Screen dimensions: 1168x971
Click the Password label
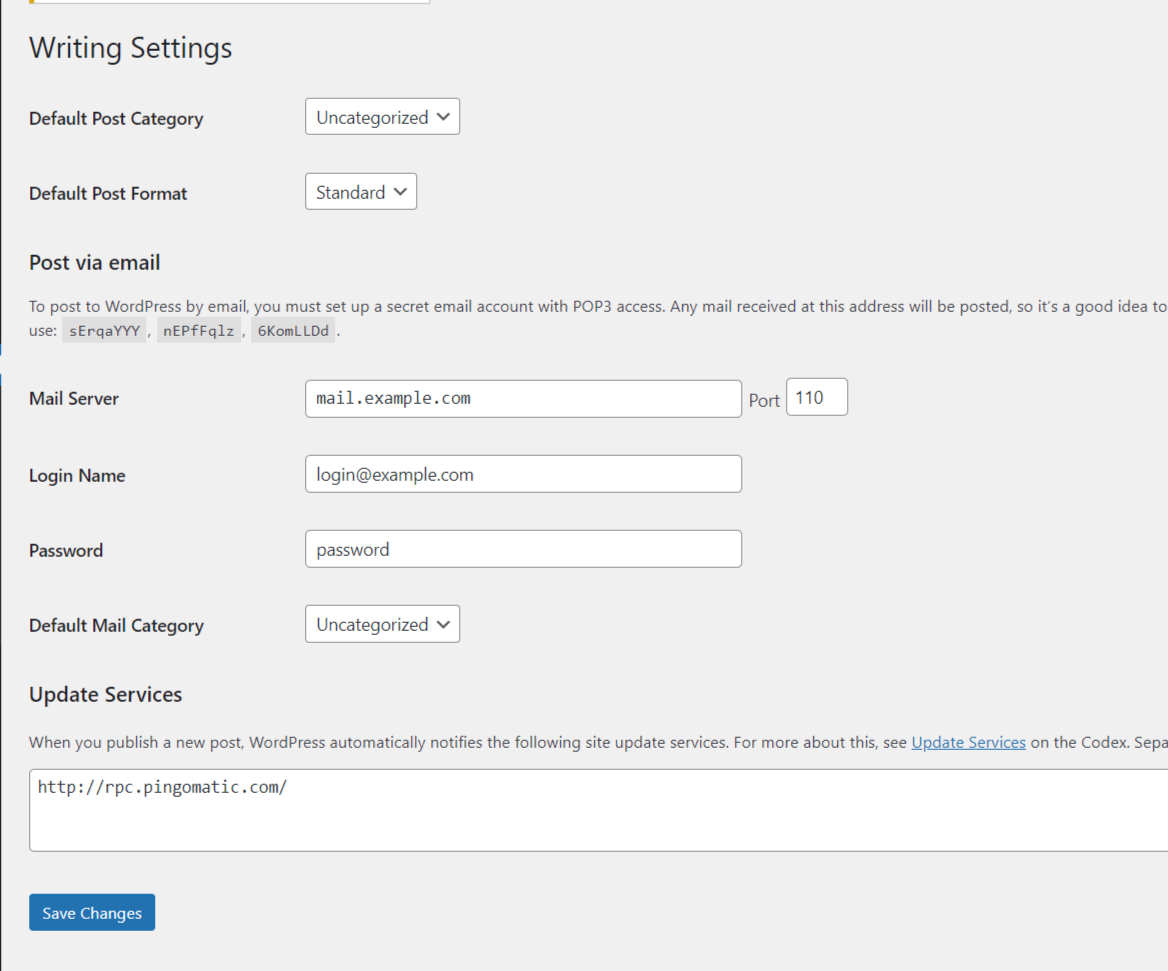(66, 551)
